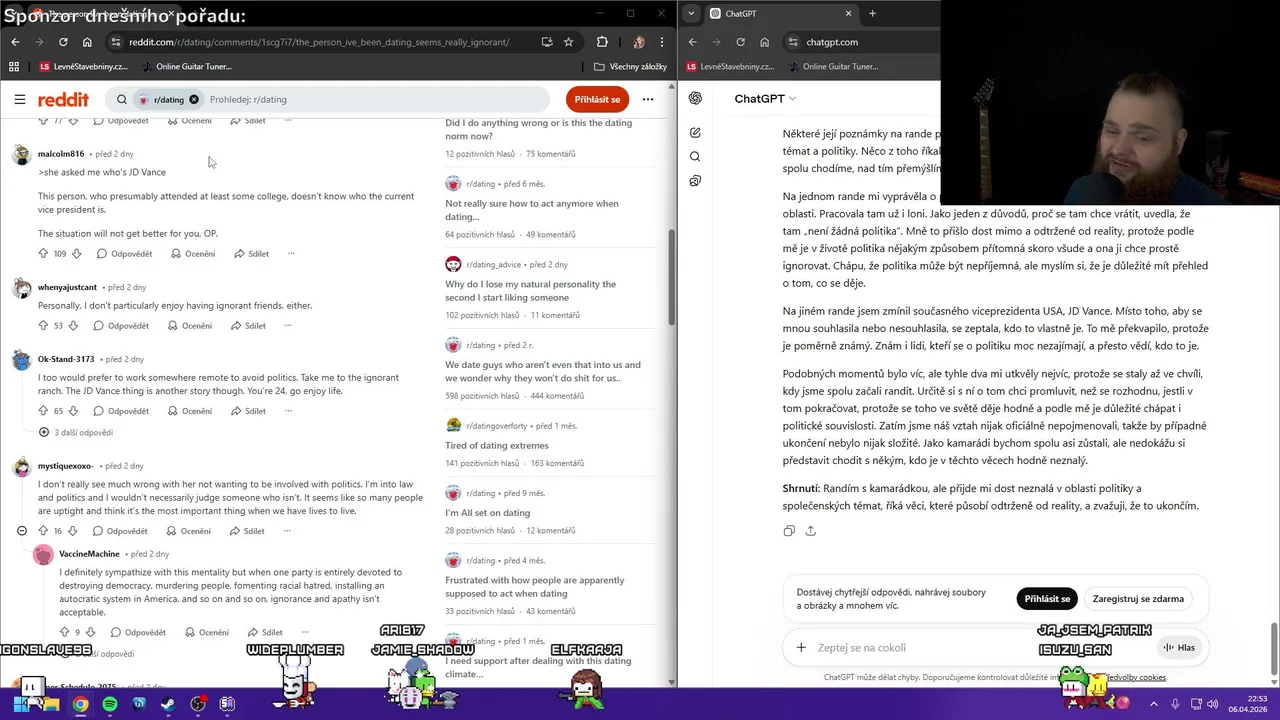Open search chats in ChatGPT sidebar

pos(695,156)
